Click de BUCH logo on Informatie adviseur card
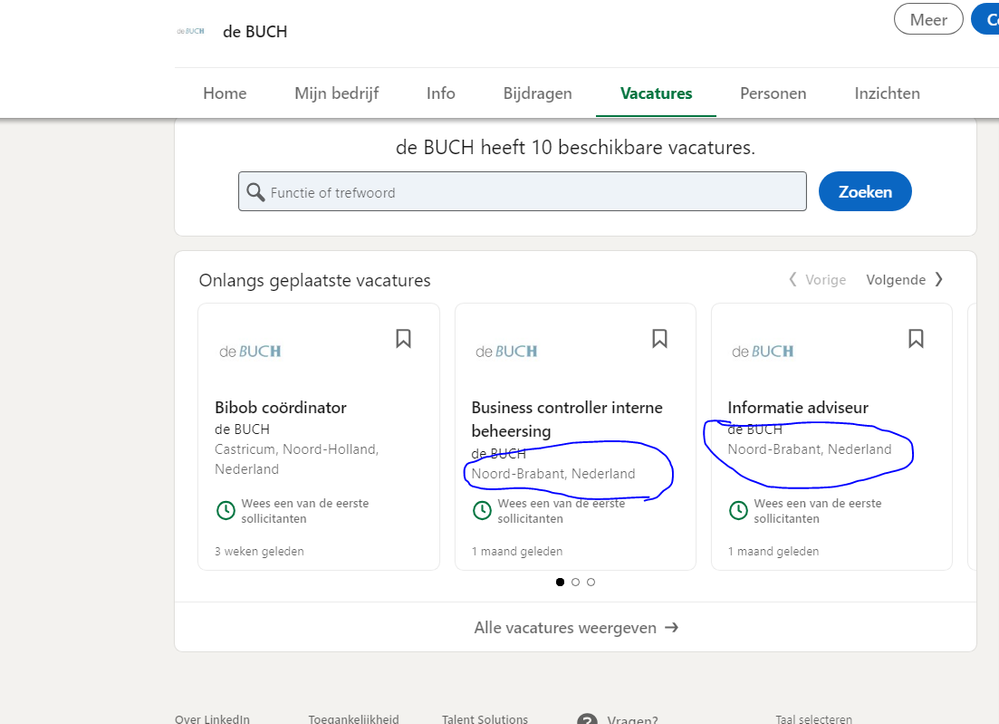Screen dimensions: 999x724 (x=762, y=351)
